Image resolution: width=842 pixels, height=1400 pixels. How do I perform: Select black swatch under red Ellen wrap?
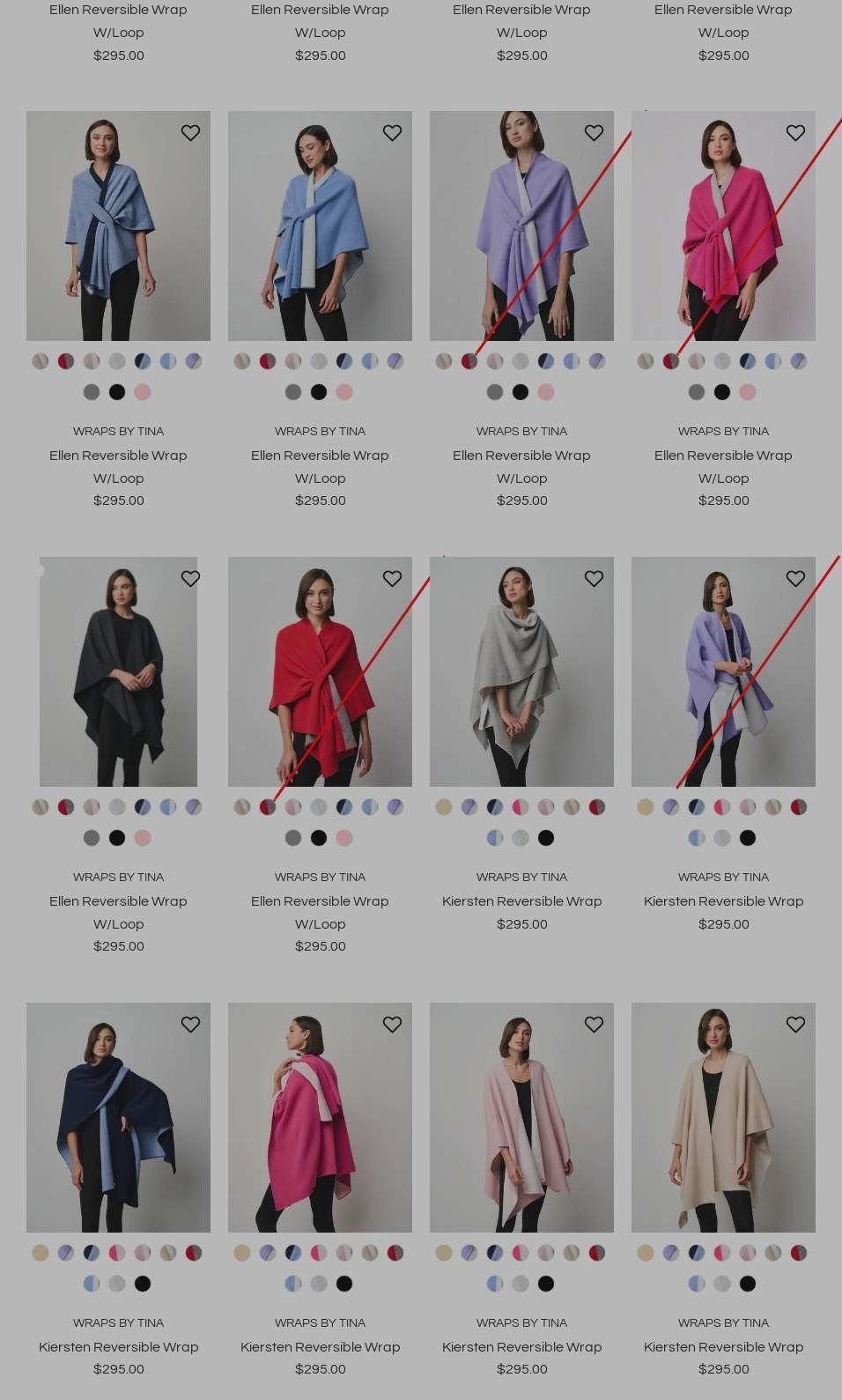pyautogui.click(x=319, y=838)
